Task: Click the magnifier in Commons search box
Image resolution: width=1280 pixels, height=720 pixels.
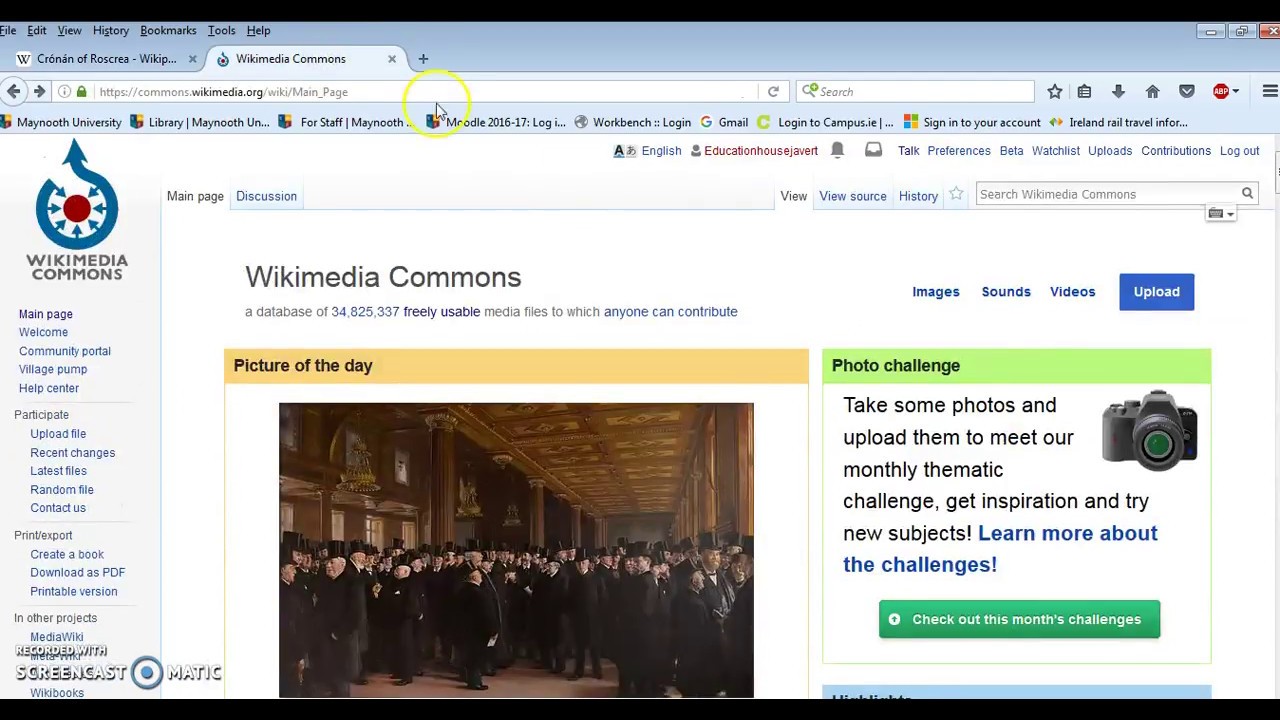Action: pos(1247,194)
